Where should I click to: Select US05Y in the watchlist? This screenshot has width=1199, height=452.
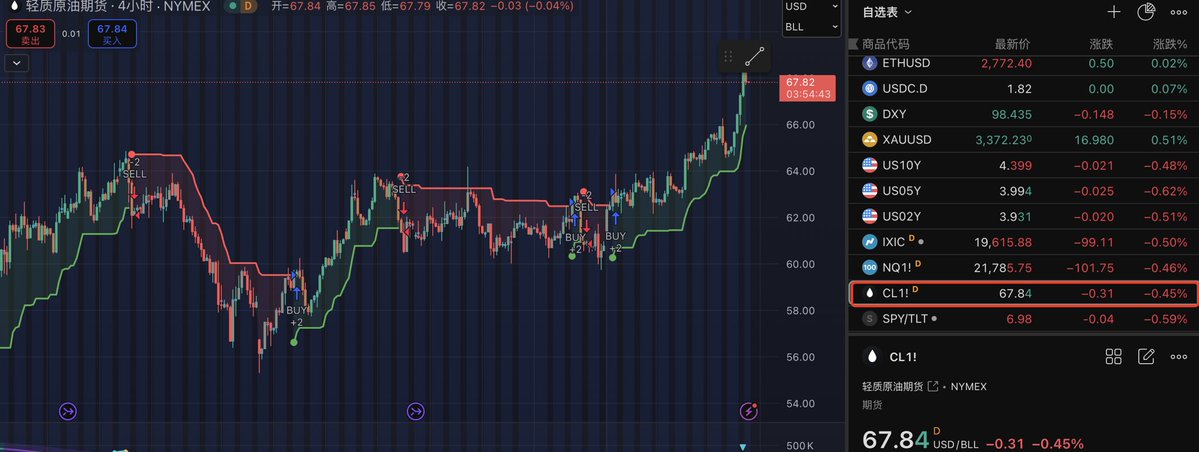1023,190
